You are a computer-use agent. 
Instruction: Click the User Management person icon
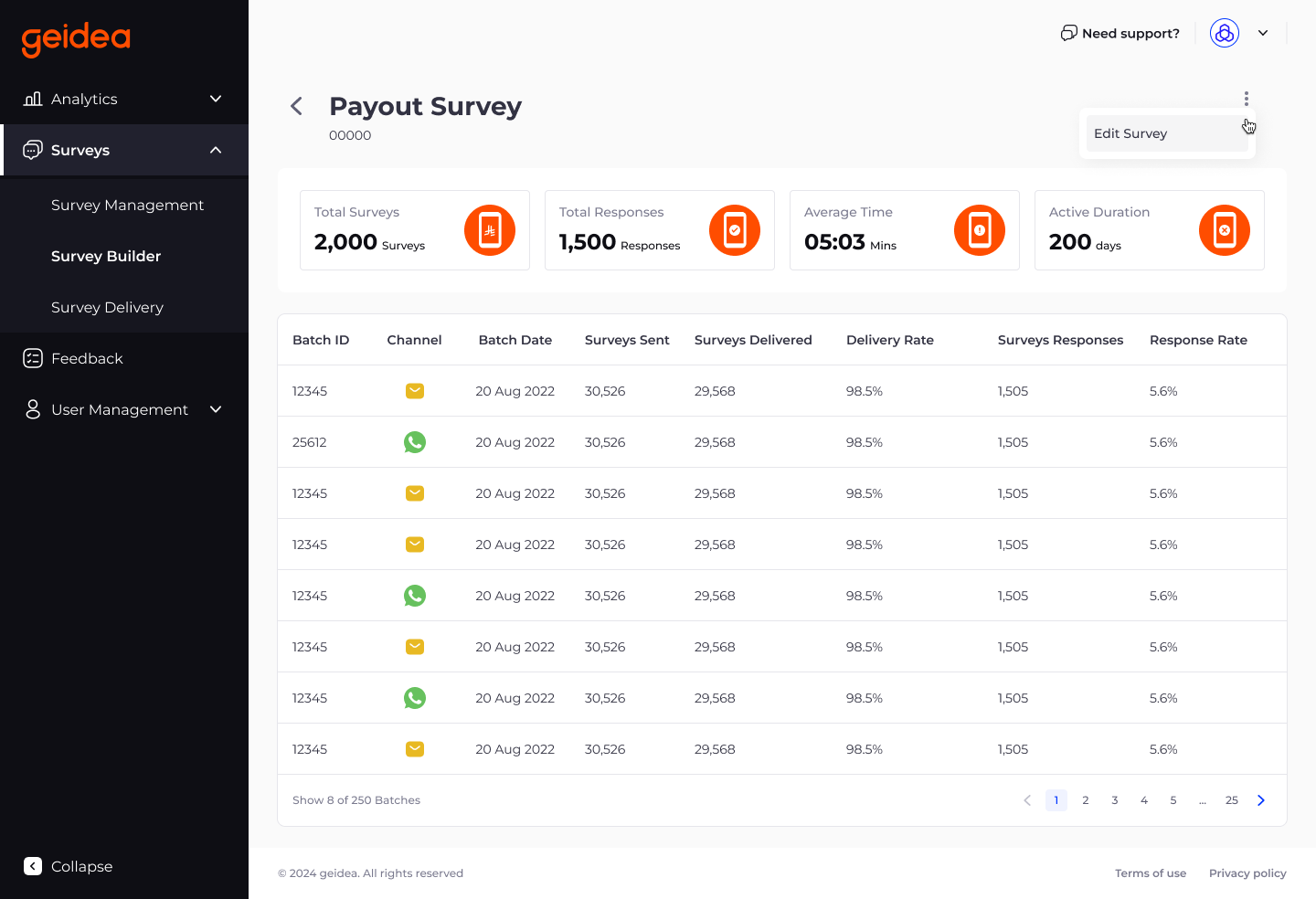point(33,409)
